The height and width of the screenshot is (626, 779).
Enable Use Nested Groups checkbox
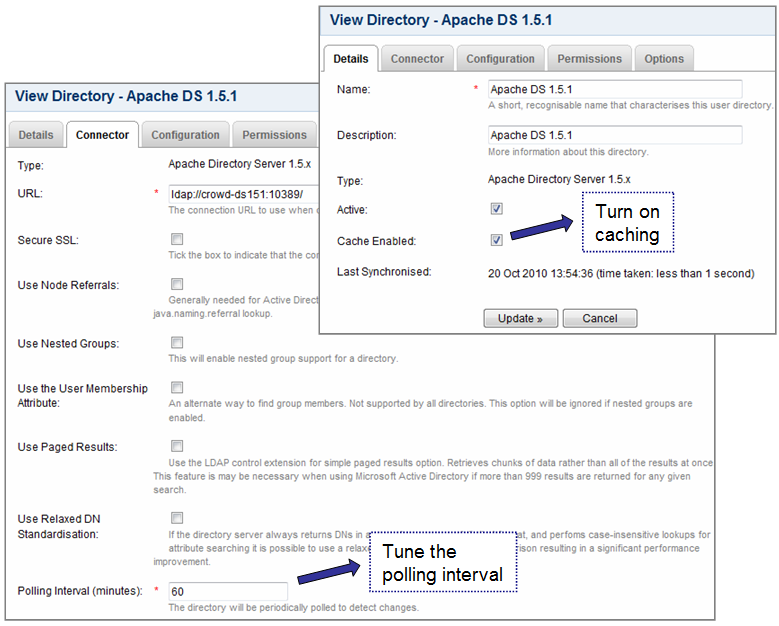pos(177,342)
